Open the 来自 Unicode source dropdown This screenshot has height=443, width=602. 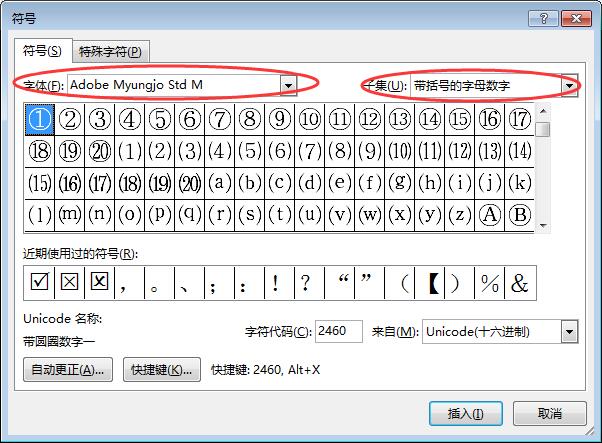570,332
